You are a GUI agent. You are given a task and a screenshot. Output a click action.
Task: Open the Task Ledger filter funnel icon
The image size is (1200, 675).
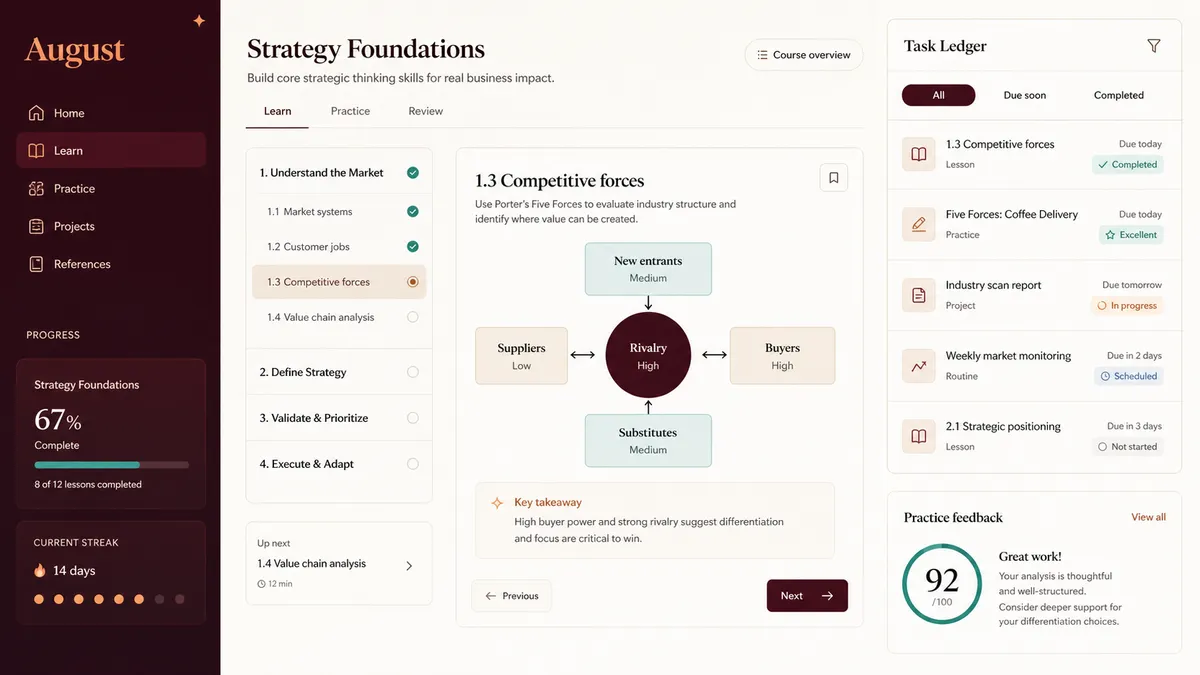point(1154,46)
